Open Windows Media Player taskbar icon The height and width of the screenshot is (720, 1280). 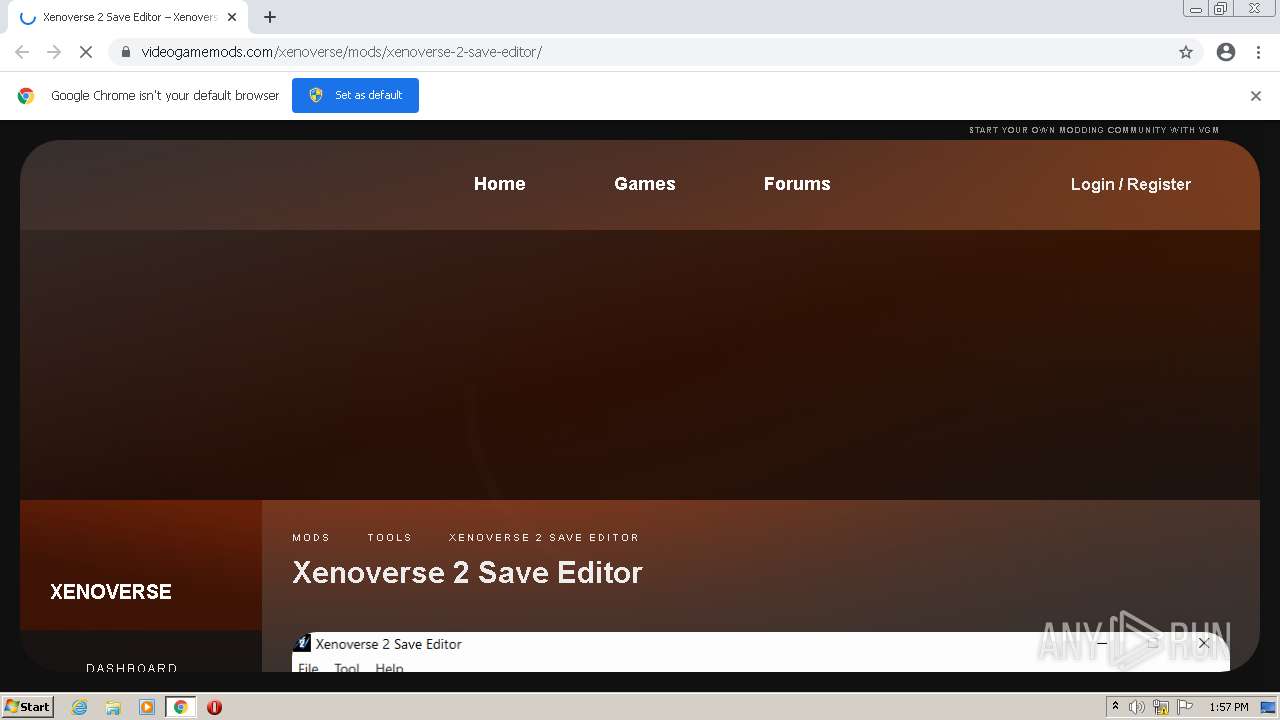pyautogui.click(x=147, y=707)
